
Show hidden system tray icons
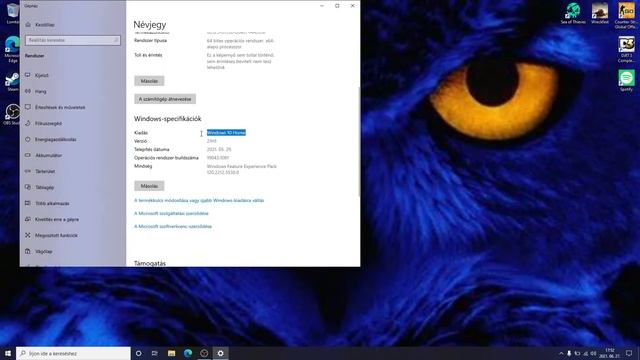(561, 353)
